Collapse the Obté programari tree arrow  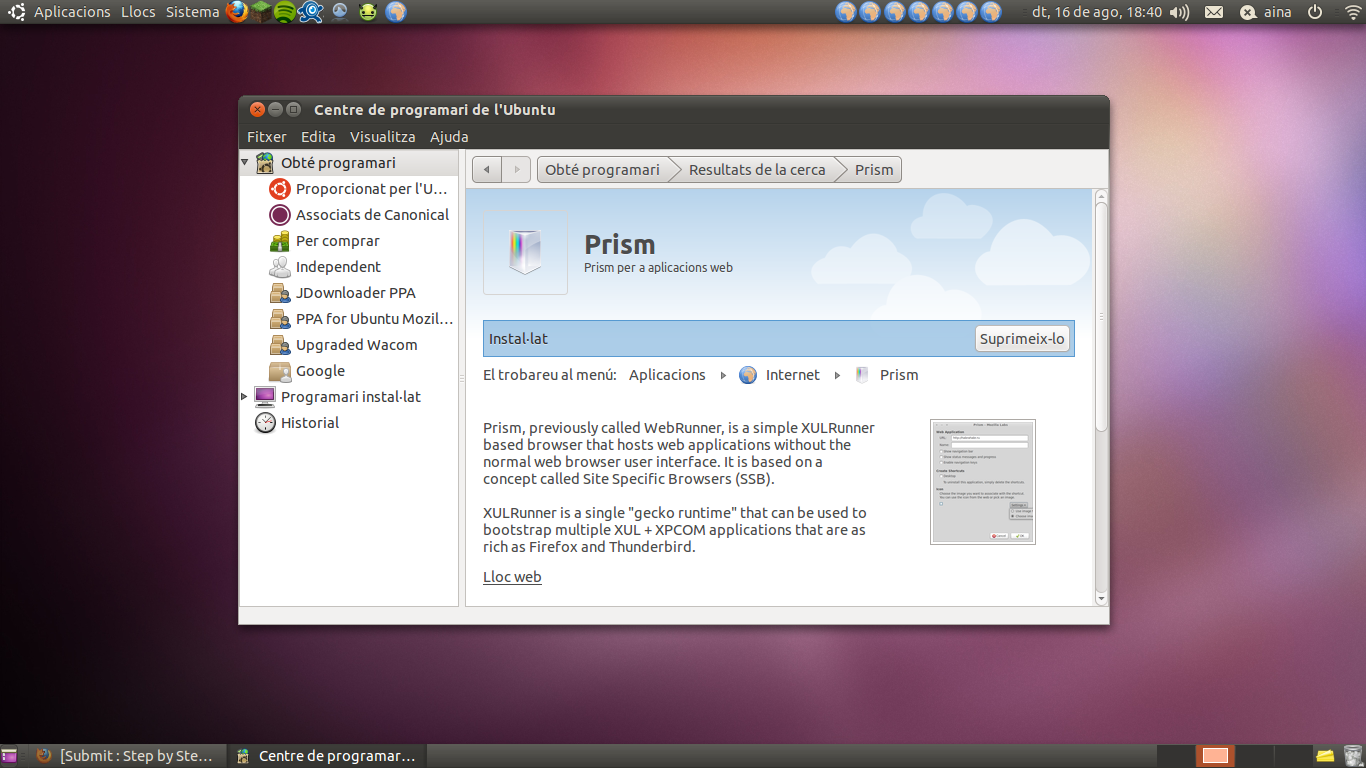click(244, 162)
